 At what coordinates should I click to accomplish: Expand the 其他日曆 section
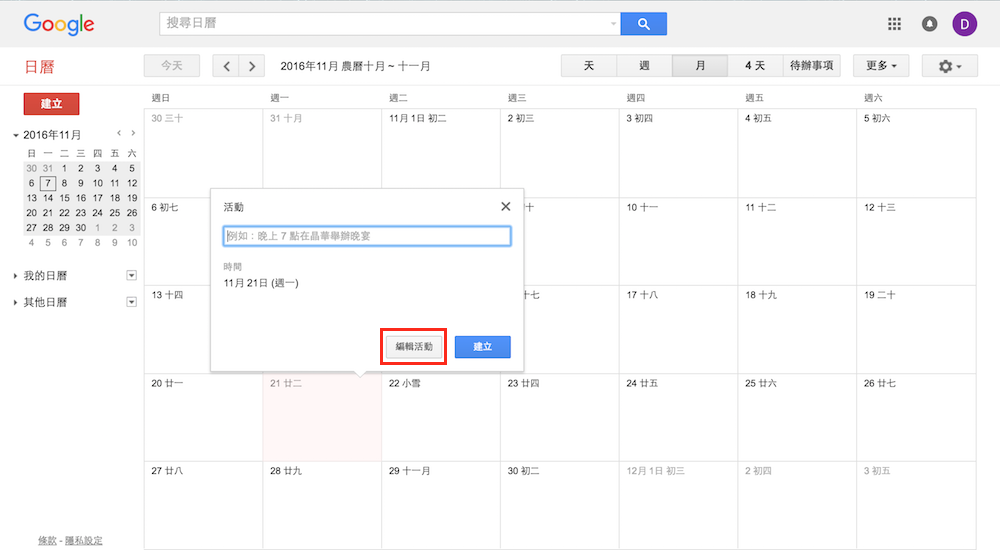click(x=15, y=302)
